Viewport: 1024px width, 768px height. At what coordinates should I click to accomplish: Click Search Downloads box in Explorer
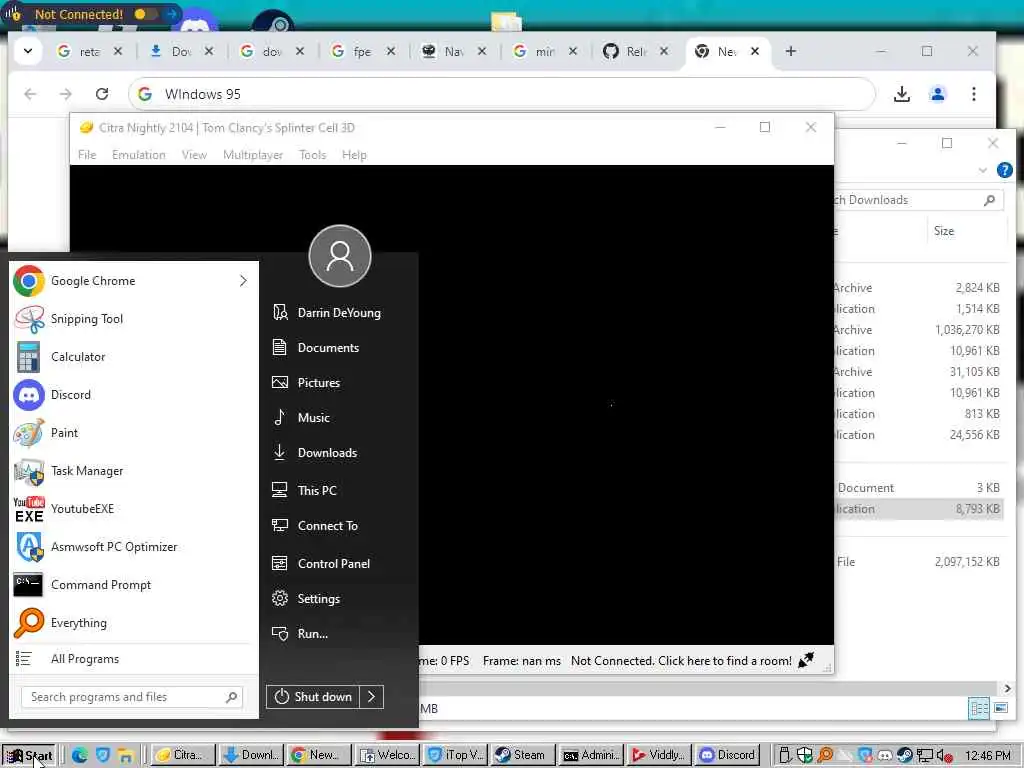tap(918, 200)
